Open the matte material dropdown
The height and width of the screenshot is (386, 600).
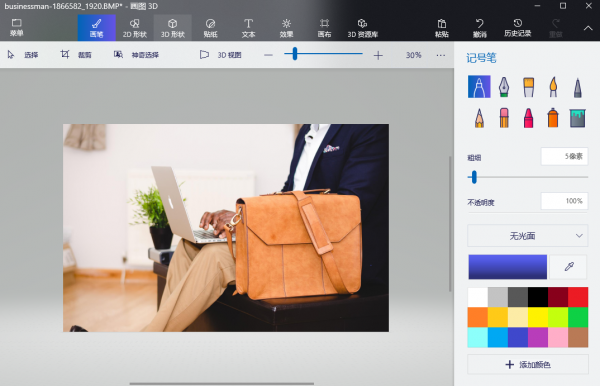point(527,236)
